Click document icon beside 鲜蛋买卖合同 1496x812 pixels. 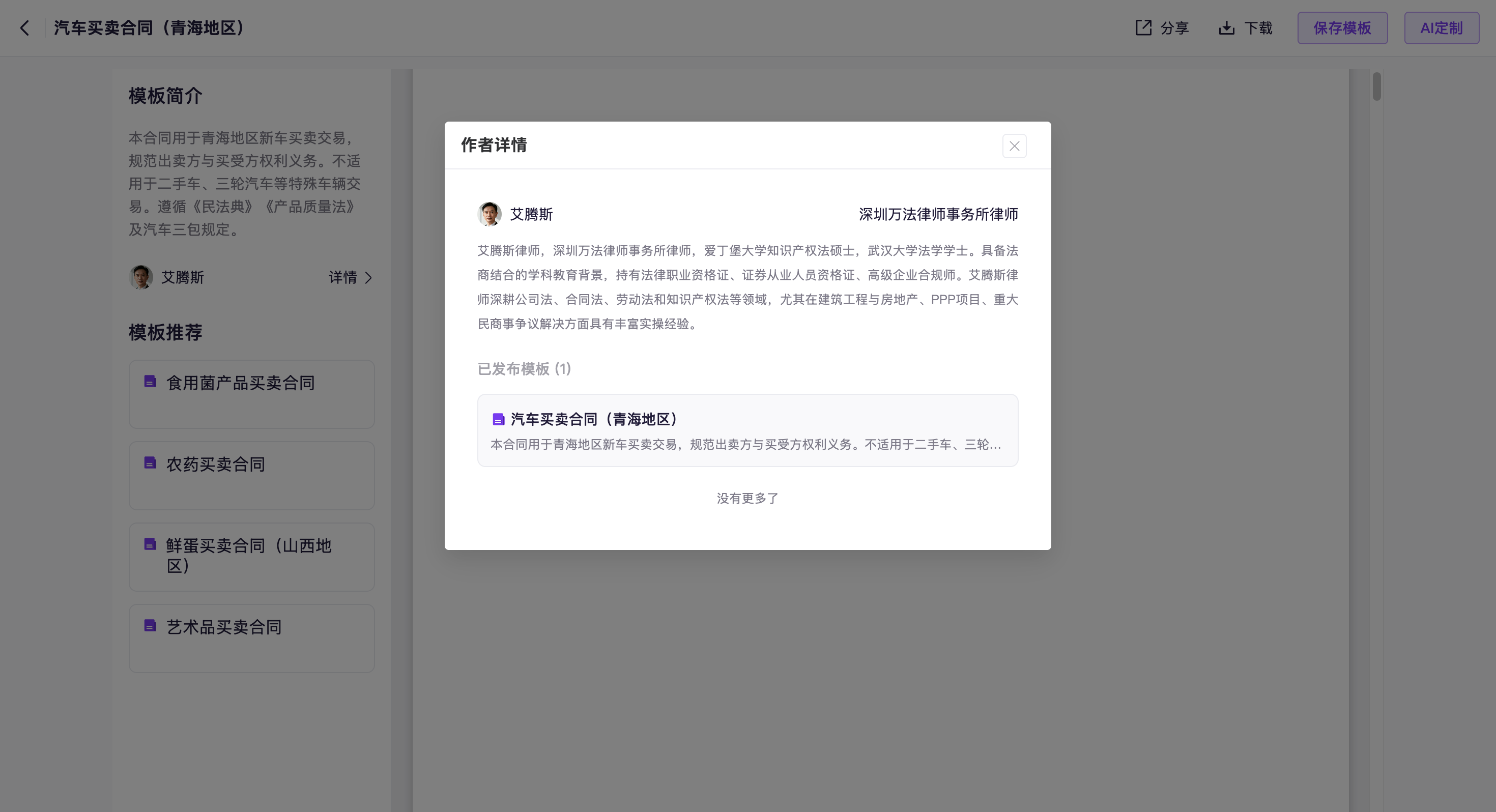tap(150, 544)
